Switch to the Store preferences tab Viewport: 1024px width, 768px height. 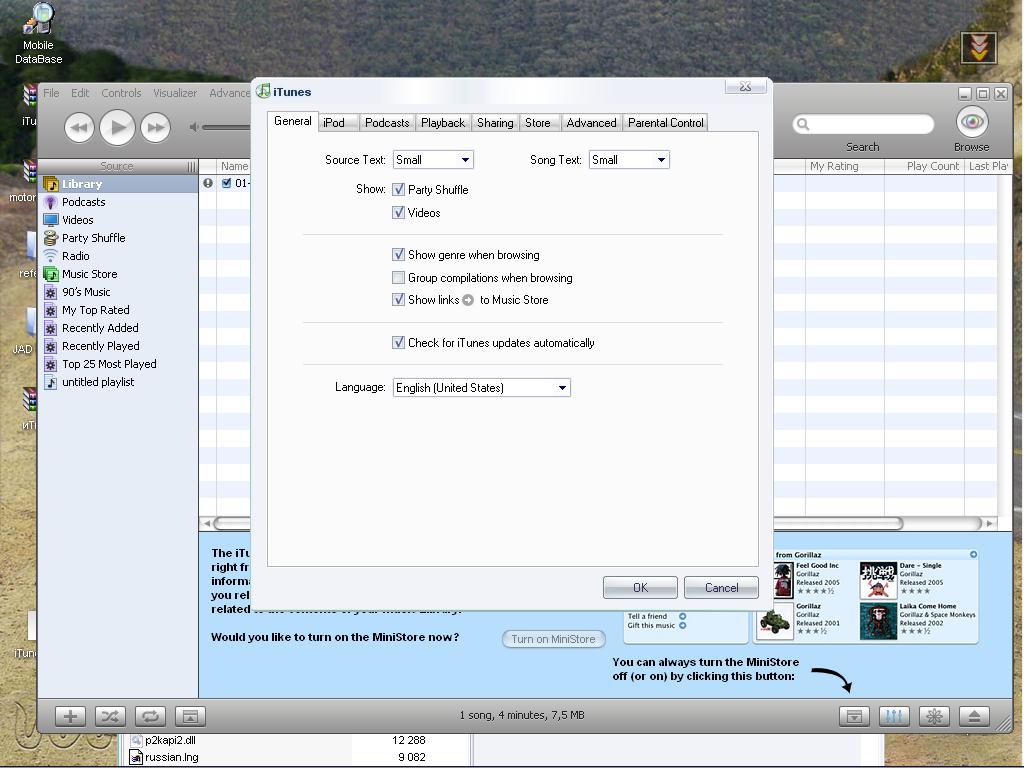[538, 123]
